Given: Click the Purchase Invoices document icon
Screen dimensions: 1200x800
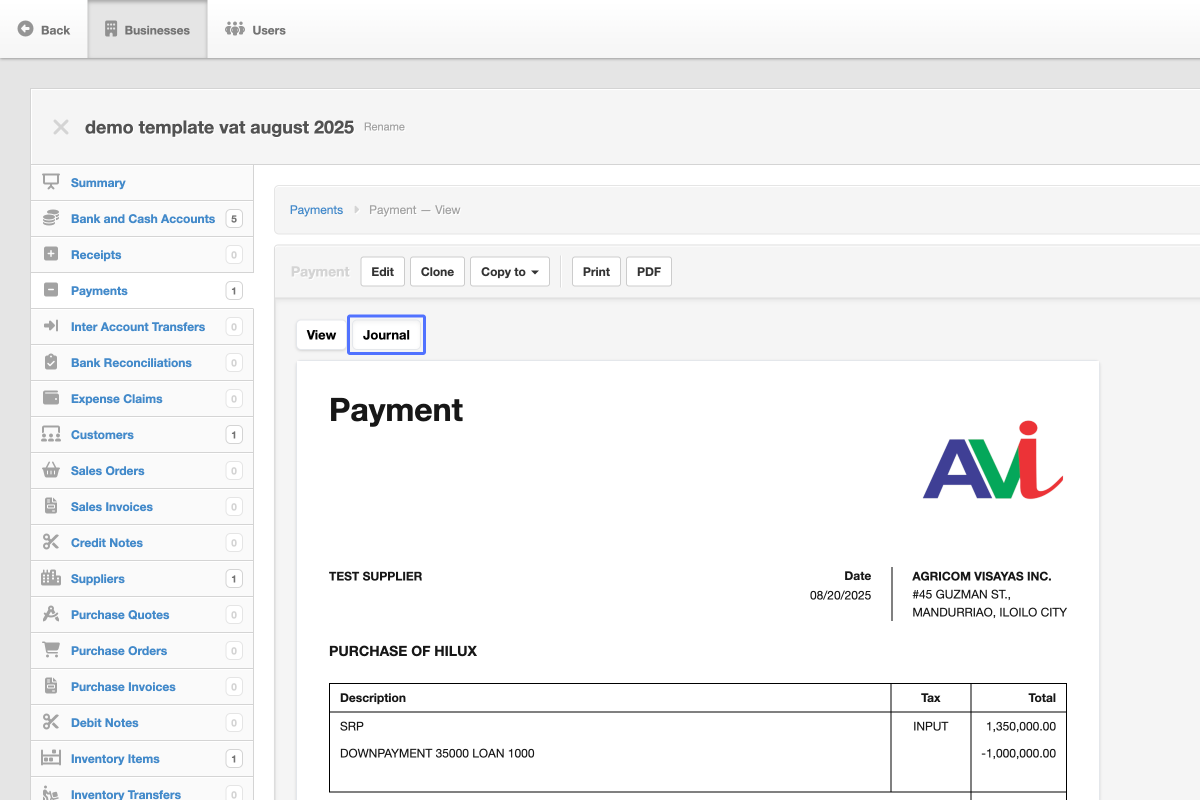Looking at the screenshot, I should point(51,686).
